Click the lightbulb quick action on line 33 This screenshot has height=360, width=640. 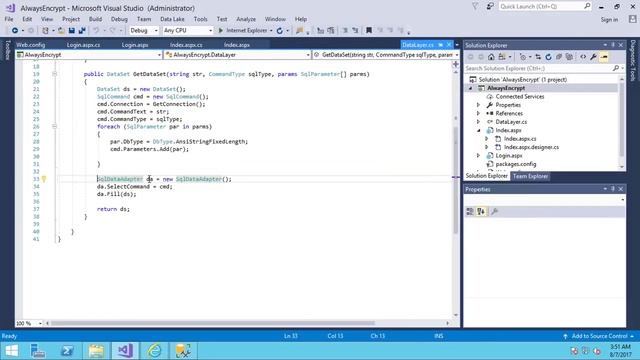tap(44, 179)
